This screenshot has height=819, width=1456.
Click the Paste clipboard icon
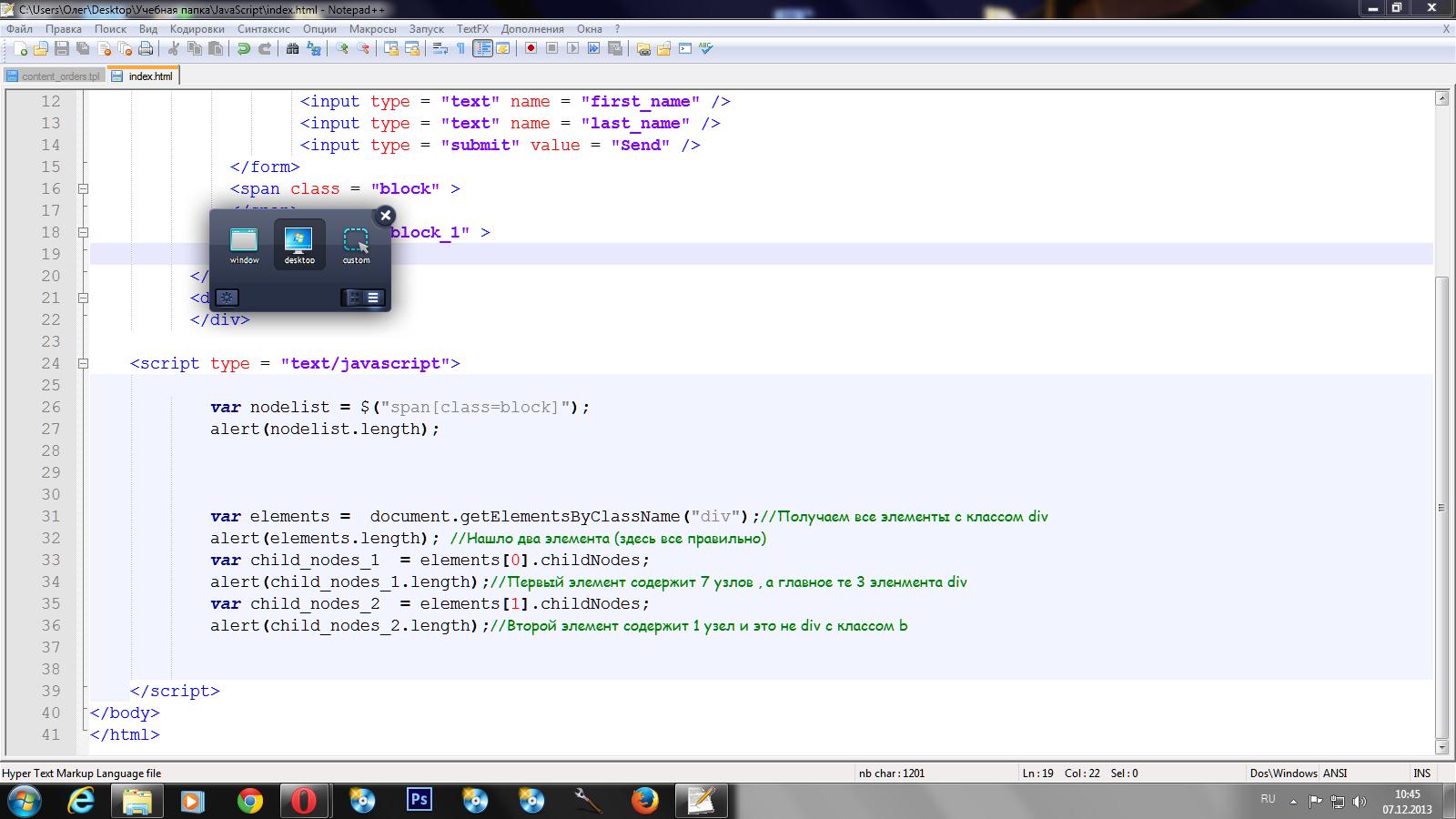[x=216, y=48]
